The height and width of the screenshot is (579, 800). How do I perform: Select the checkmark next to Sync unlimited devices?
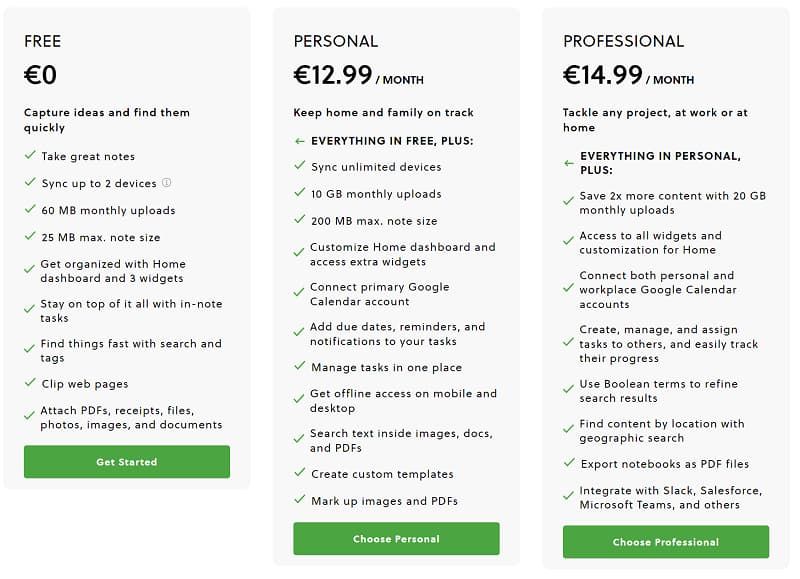[297, 167]
